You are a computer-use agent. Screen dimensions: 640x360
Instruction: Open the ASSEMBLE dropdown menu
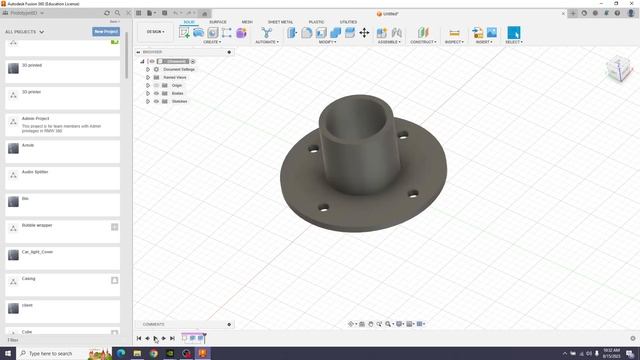389,42
